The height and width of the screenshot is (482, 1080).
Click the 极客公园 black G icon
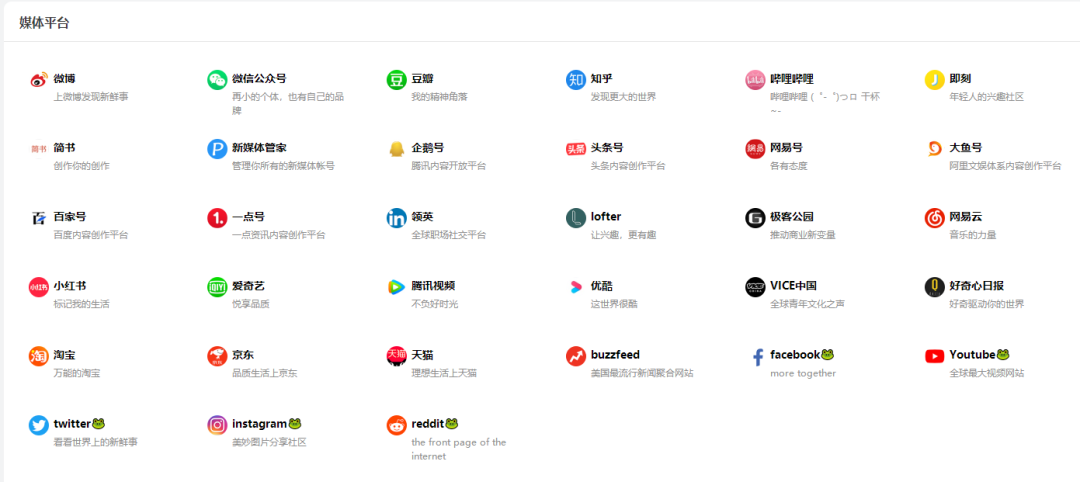point(755,218)
